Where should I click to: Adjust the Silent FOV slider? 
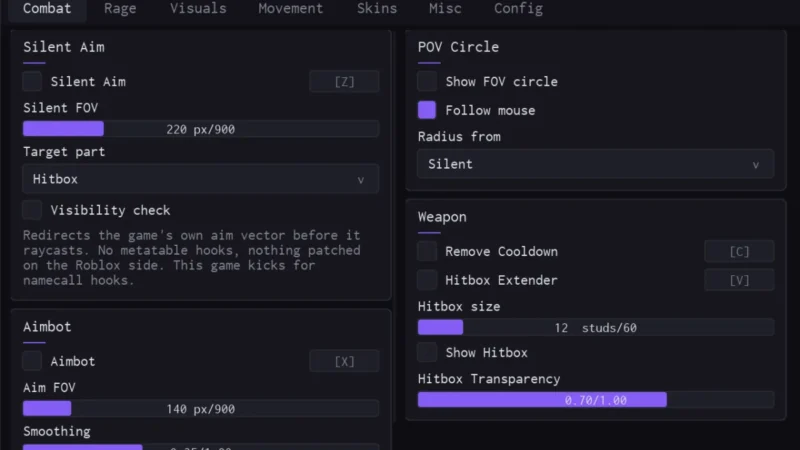(x=201, y=129)
